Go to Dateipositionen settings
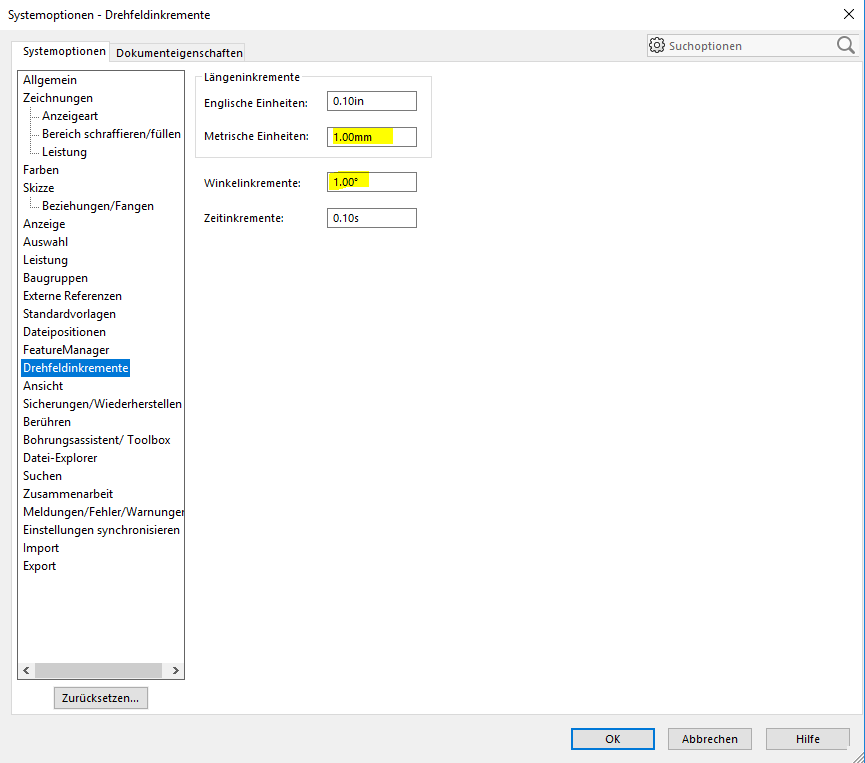865x763 pixels. (64, 332)
